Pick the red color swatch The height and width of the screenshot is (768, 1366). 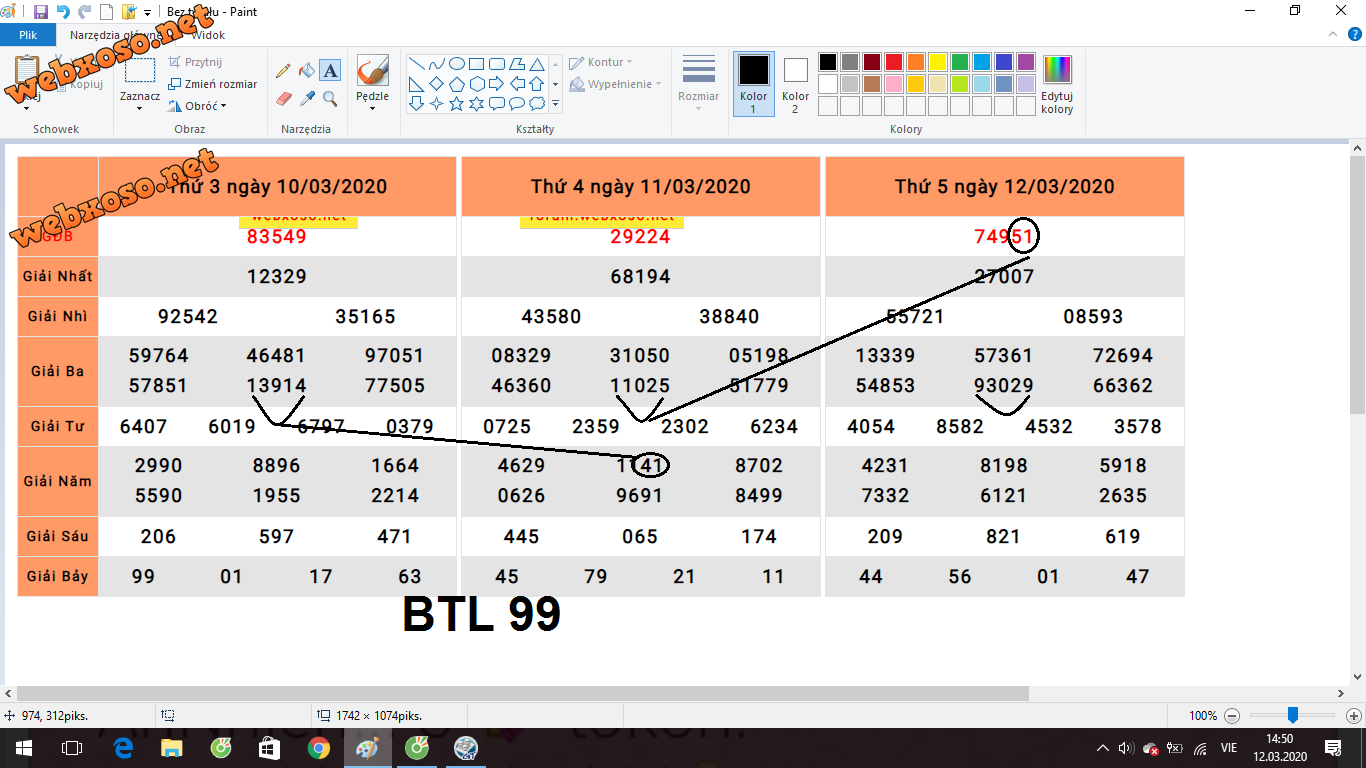(893, 62)
